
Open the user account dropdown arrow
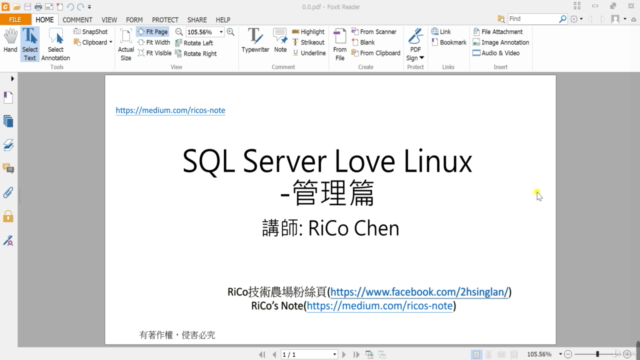[x=625, y=19]
